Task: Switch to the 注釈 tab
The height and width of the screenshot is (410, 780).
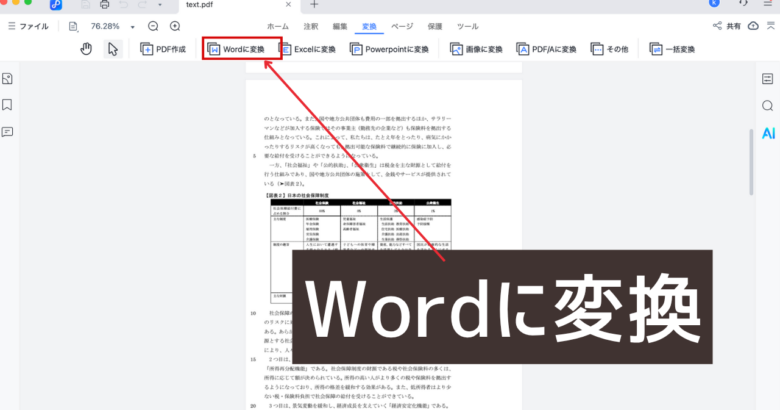Action: click(310, 26)
